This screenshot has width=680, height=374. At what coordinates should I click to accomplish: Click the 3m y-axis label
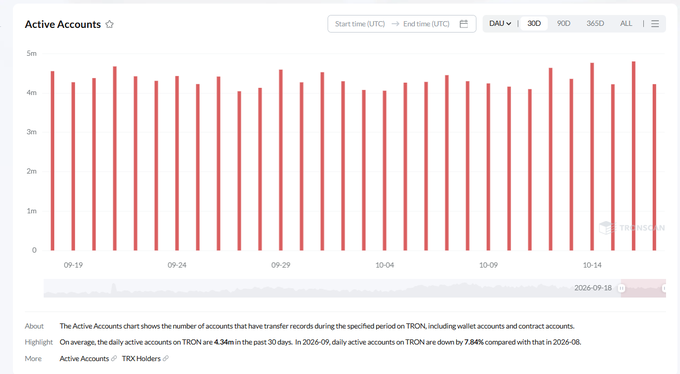(x=32, y=132)
